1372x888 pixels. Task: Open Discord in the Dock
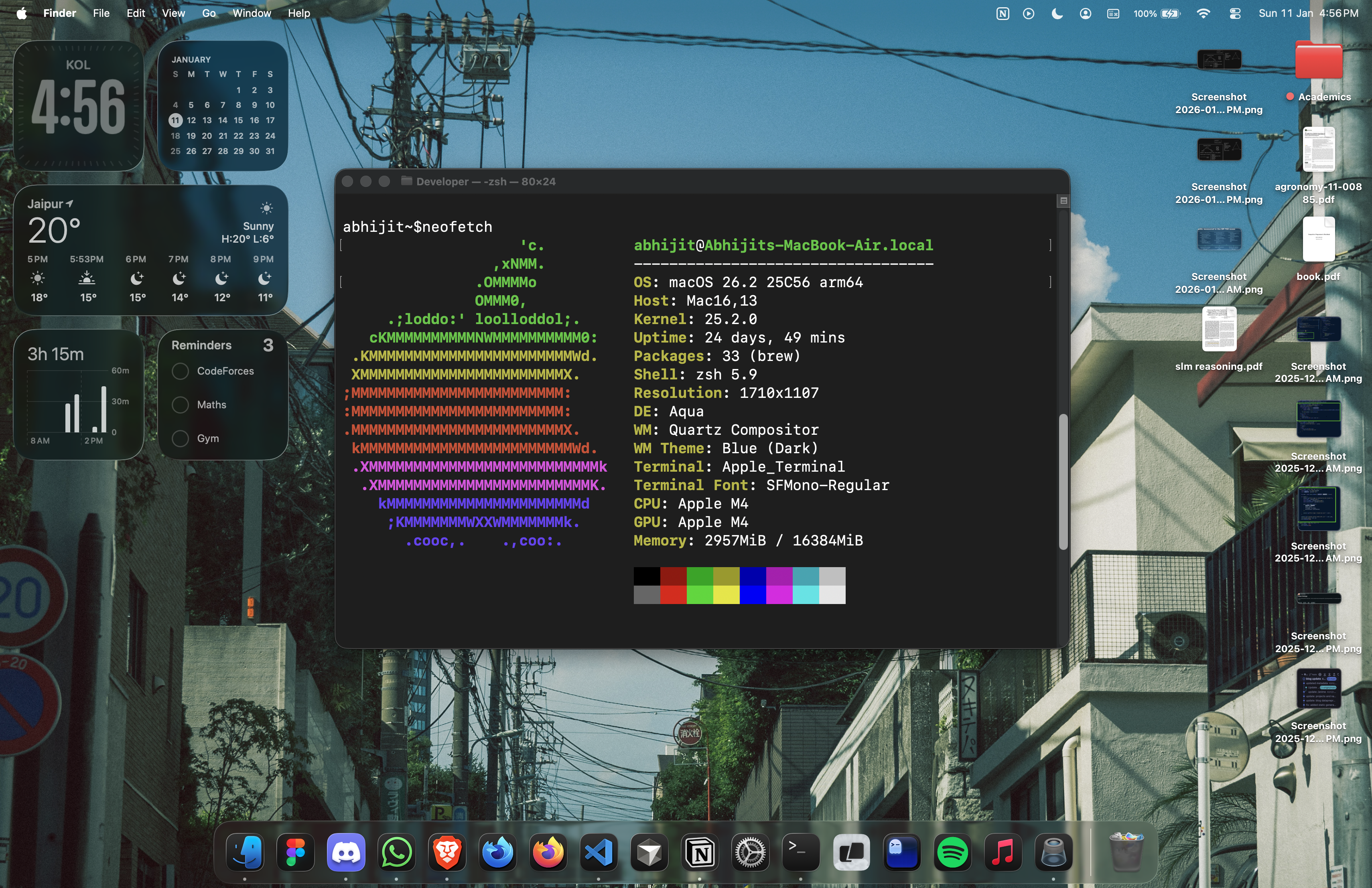pyautogui.click(x=346, y=852)
